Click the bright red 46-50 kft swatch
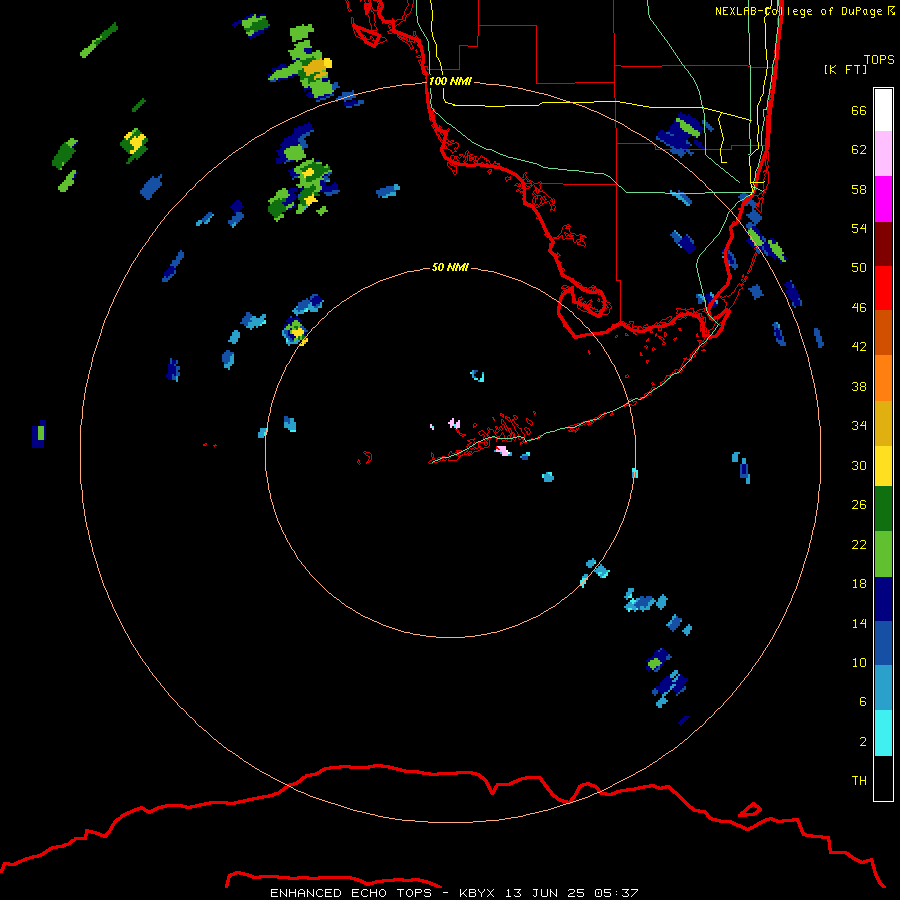 click(x=883, y=288)
